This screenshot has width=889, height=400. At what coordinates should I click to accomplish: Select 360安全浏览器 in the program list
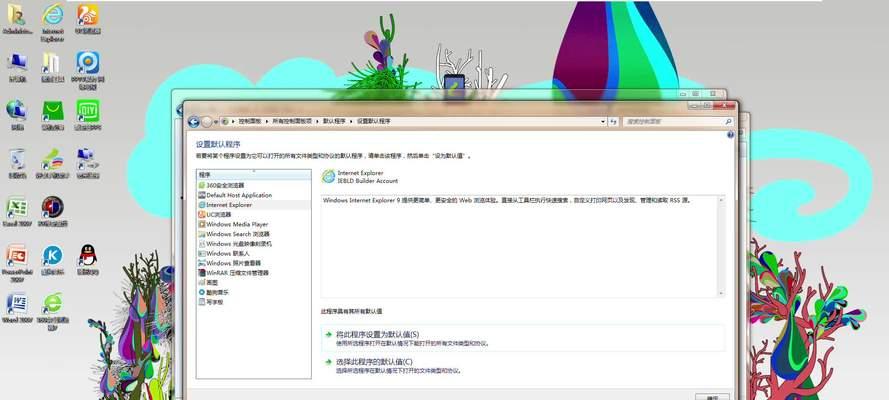tap(254, 185)
